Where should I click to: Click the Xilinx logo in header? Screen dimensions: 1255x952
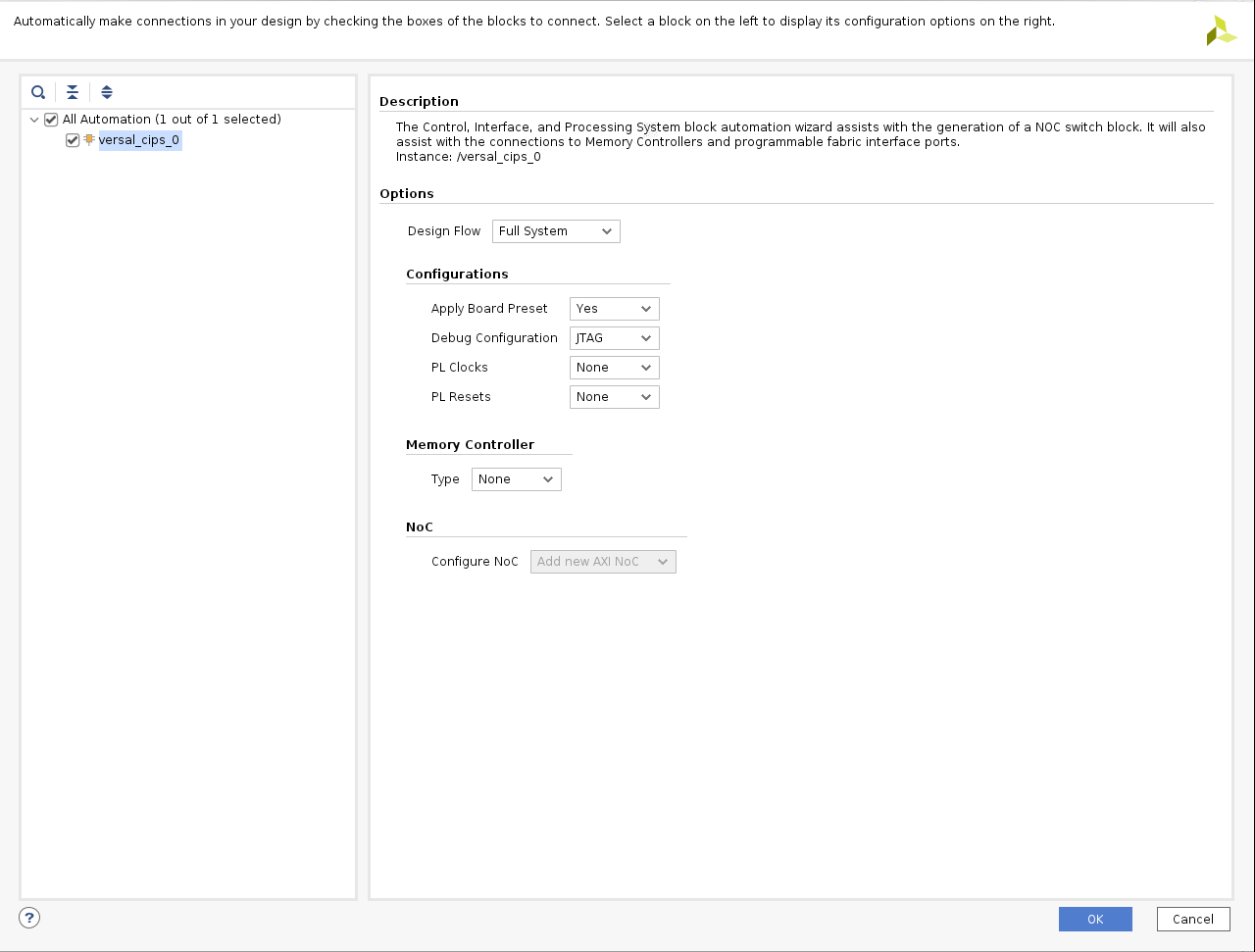tap(1221, 30)
